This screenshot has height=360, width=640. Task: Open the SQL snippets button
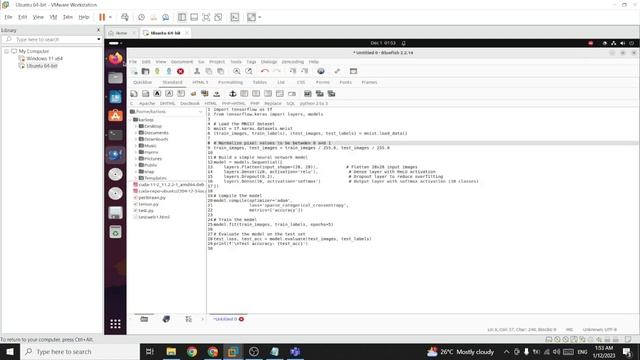290,104
